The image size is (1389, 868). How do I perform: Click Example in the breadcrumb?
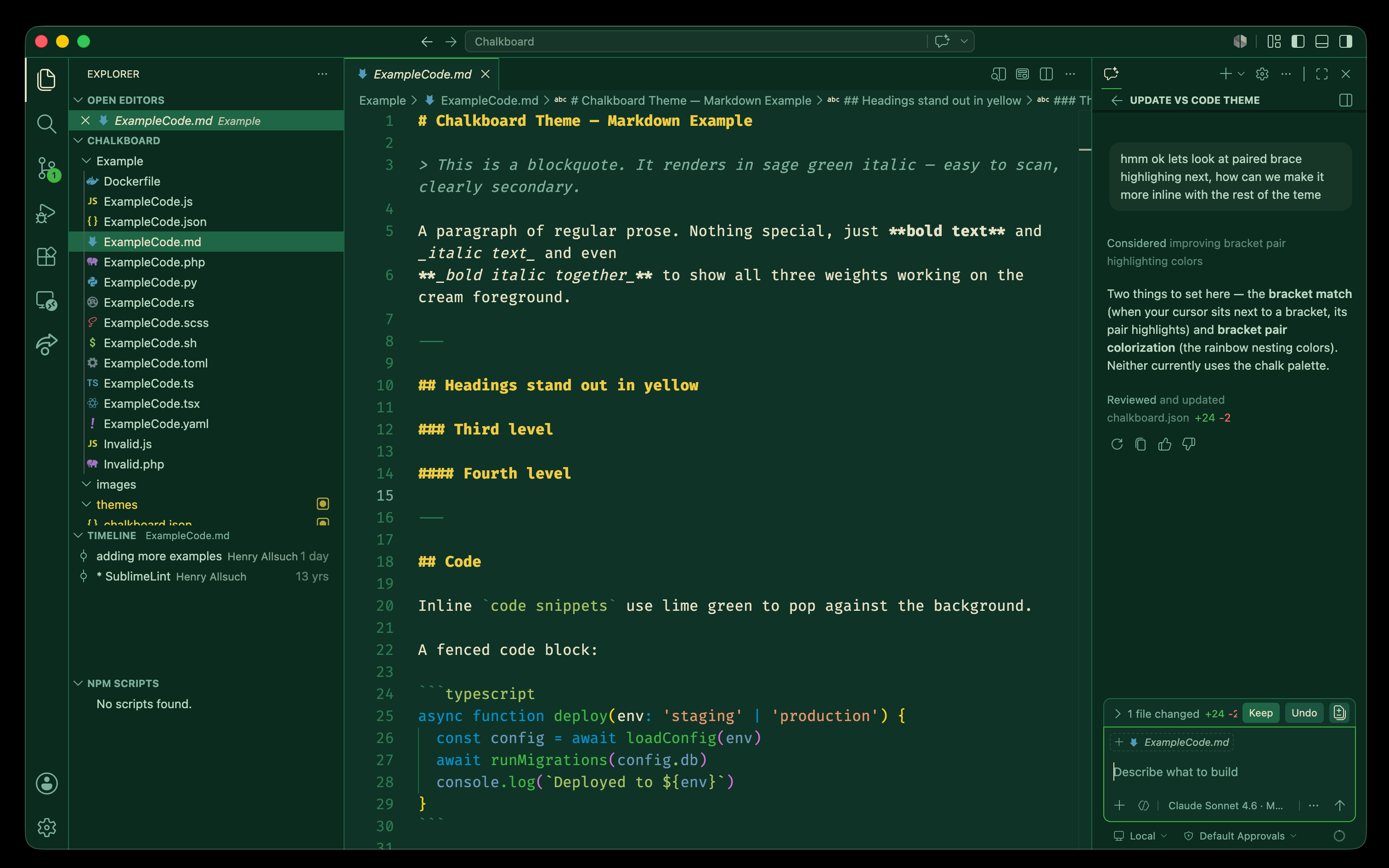[x=382, y=101]
